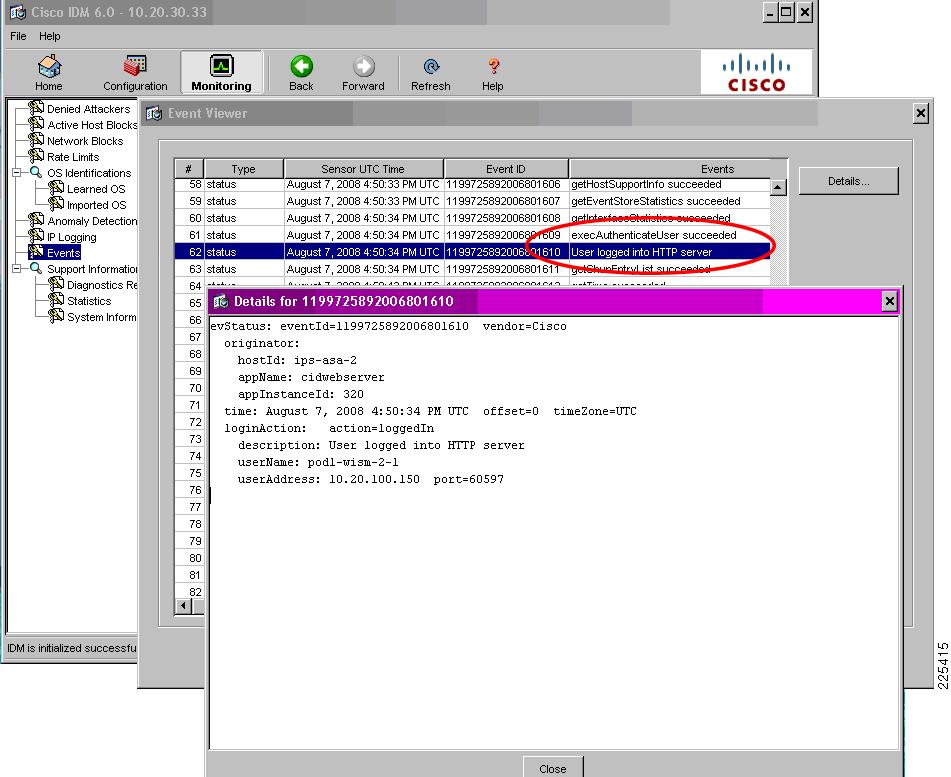Select OS Identifications tree label

[89, 173]
